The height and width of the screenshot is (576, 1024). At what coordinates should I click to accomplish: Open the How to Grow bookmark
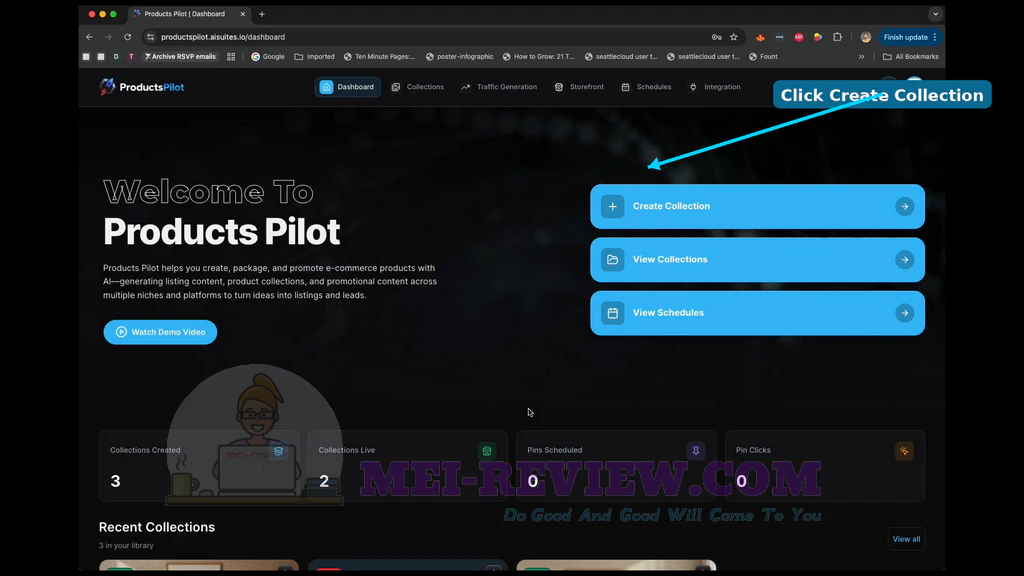click(x=539, y=57)
